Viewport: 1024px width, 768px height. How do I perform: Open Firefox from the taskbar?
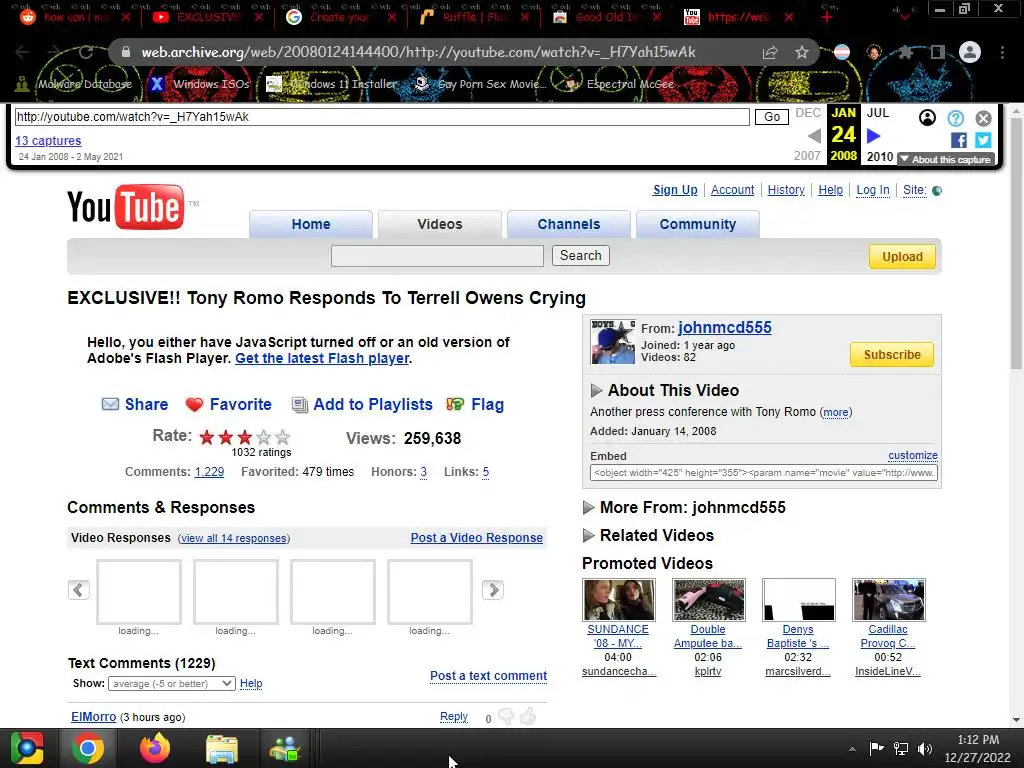point(155,748)
